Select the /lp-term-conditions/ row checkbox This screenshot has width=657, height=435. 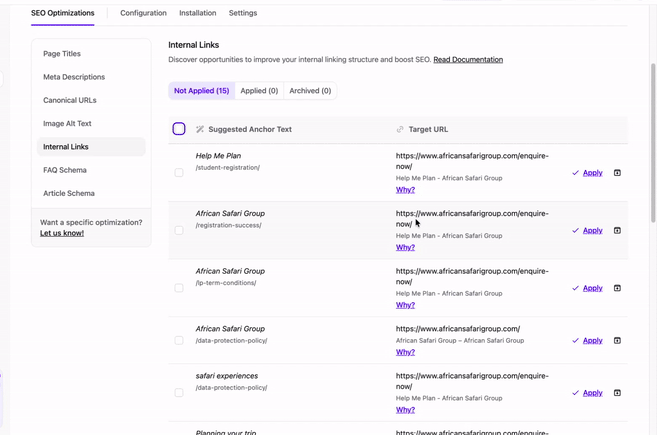(179, 288)
